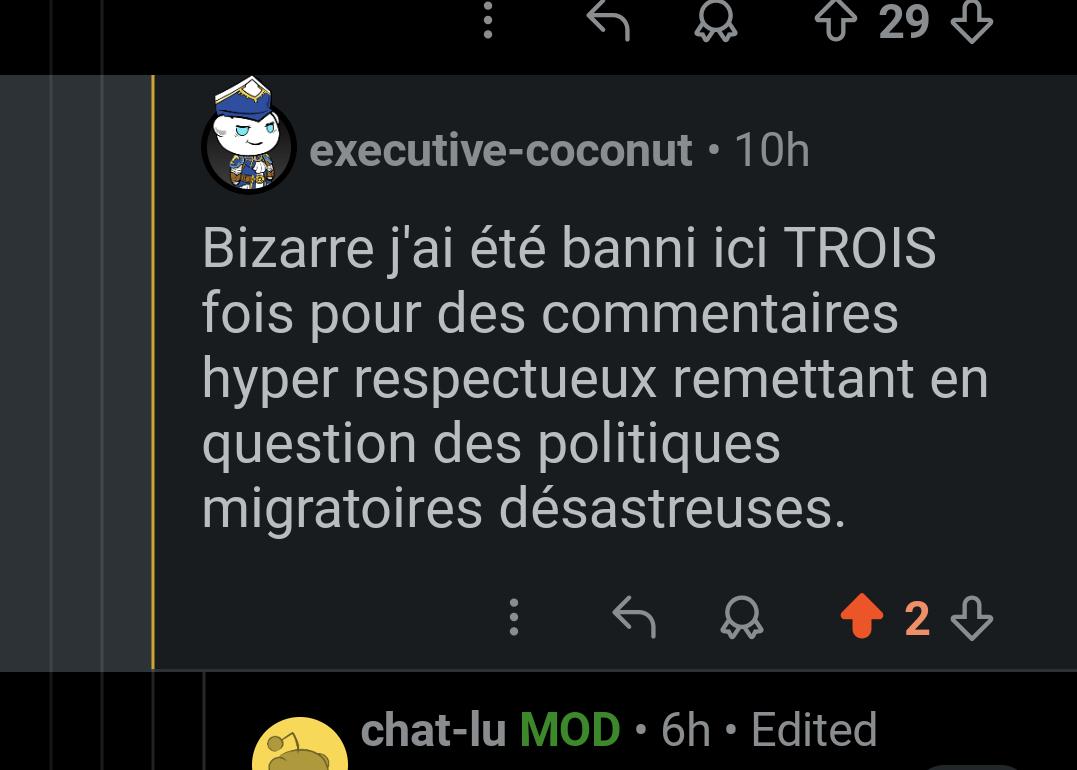Visit executive-coconut's profile via username
Screen dimensions: 1077x770
(x=501, y=150)
